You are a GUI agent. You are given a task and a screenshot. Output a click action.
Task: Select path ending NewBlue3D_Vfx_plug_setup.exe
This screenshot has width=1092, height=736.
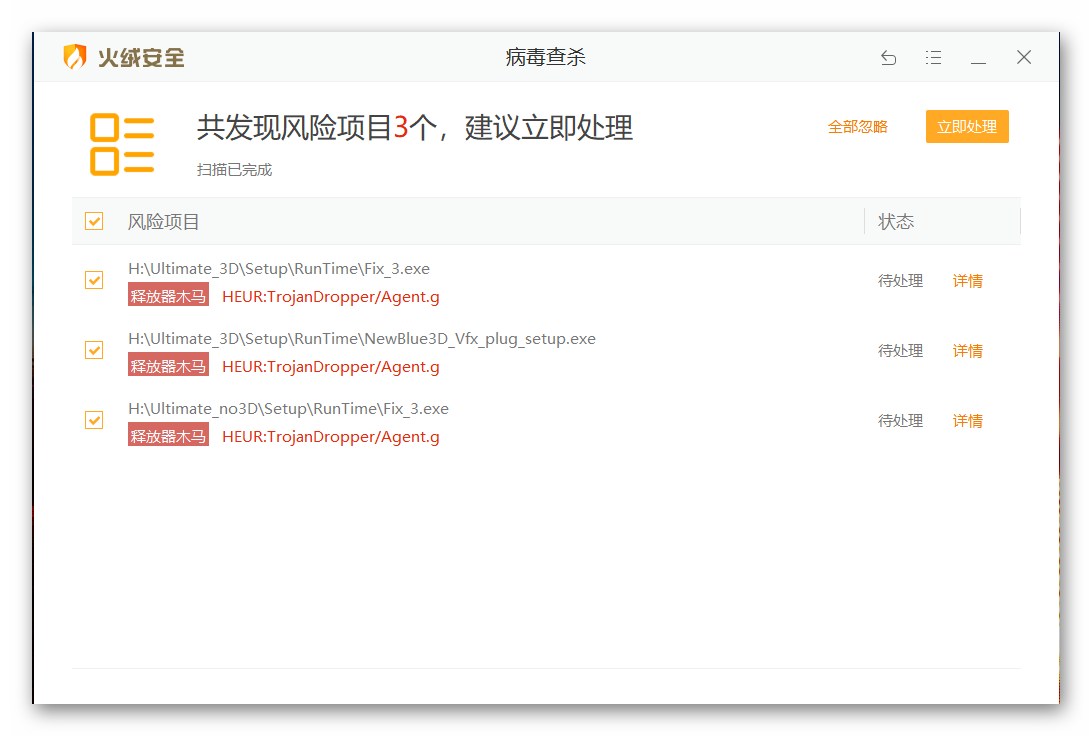click(361, 339)
